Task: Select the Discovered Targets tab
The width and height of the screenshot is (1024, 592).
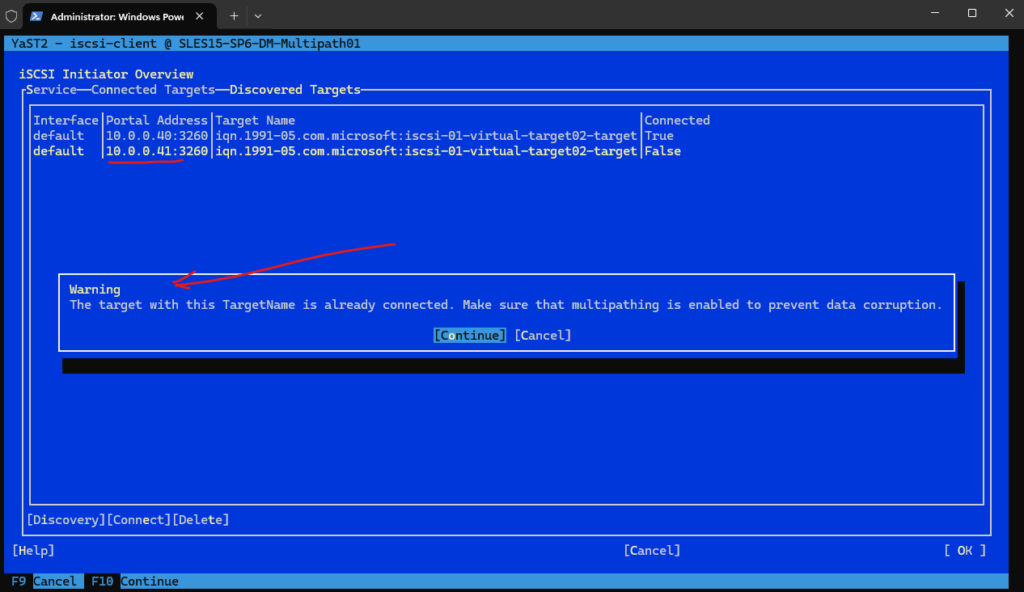Action: point(295,90)
